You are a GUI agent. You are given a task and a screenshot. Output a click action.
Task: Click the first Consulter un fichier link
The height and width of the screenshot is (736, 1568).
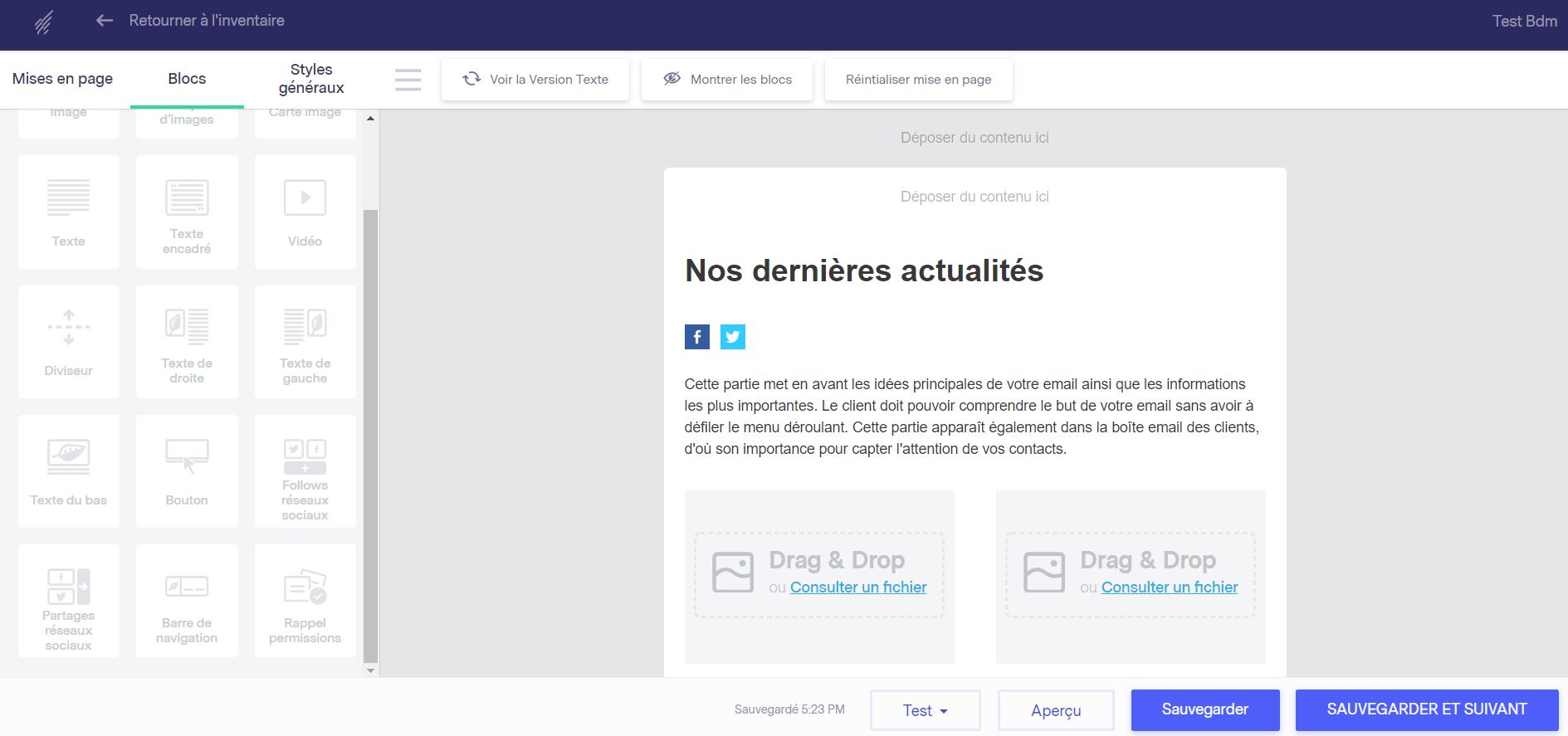click(x=857, y=587)
